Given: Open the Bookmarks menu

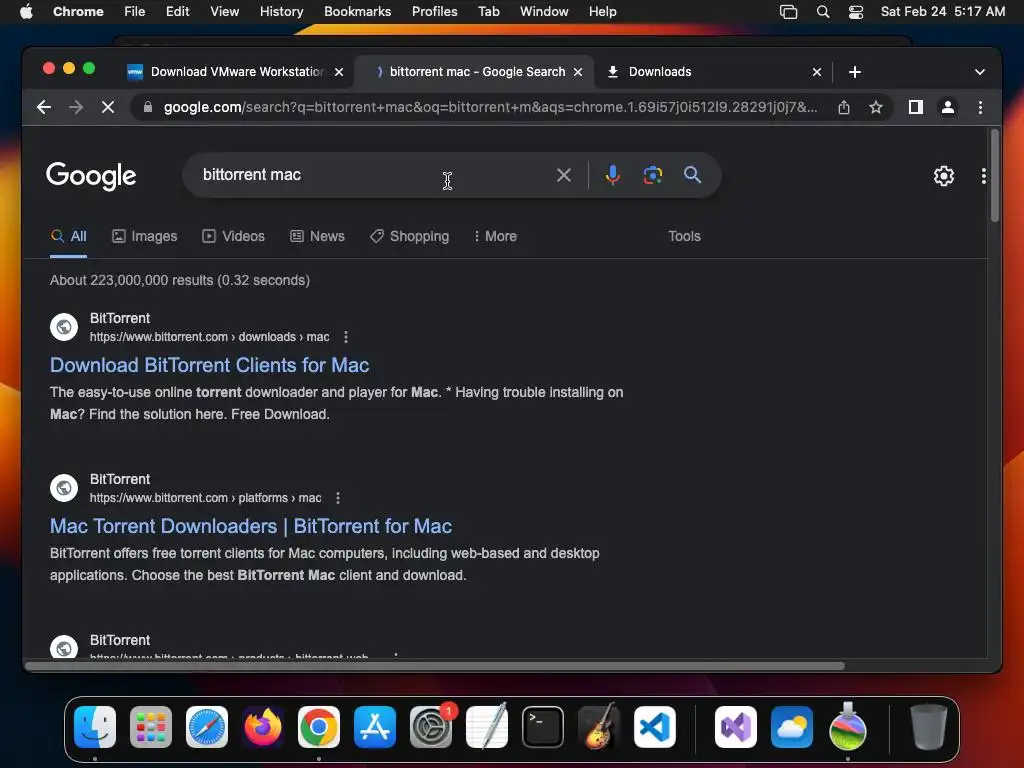Looking at the screenshot, I should 357,12.
